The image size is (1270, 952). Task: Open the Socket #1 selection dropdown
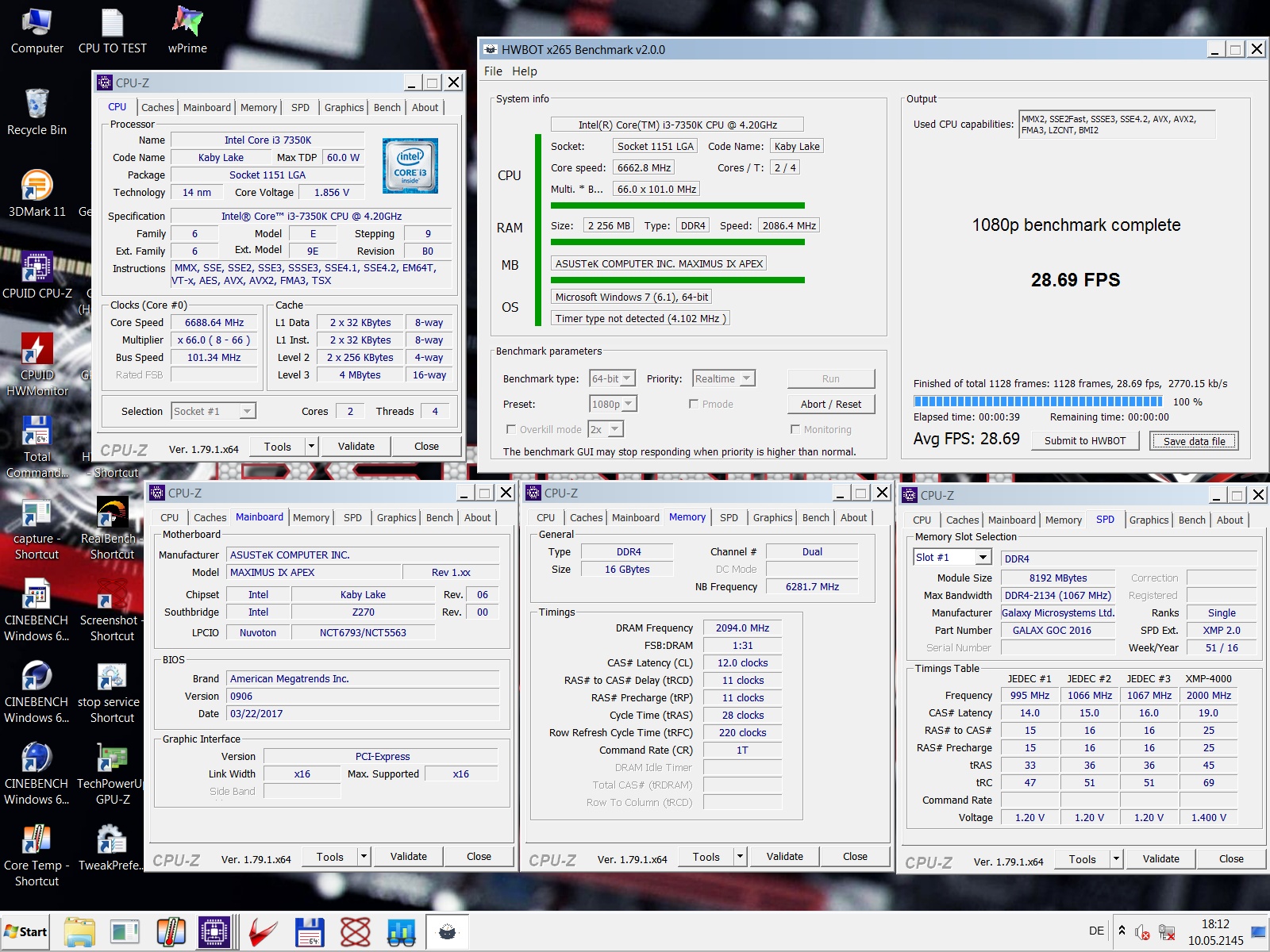pos(214,411)
